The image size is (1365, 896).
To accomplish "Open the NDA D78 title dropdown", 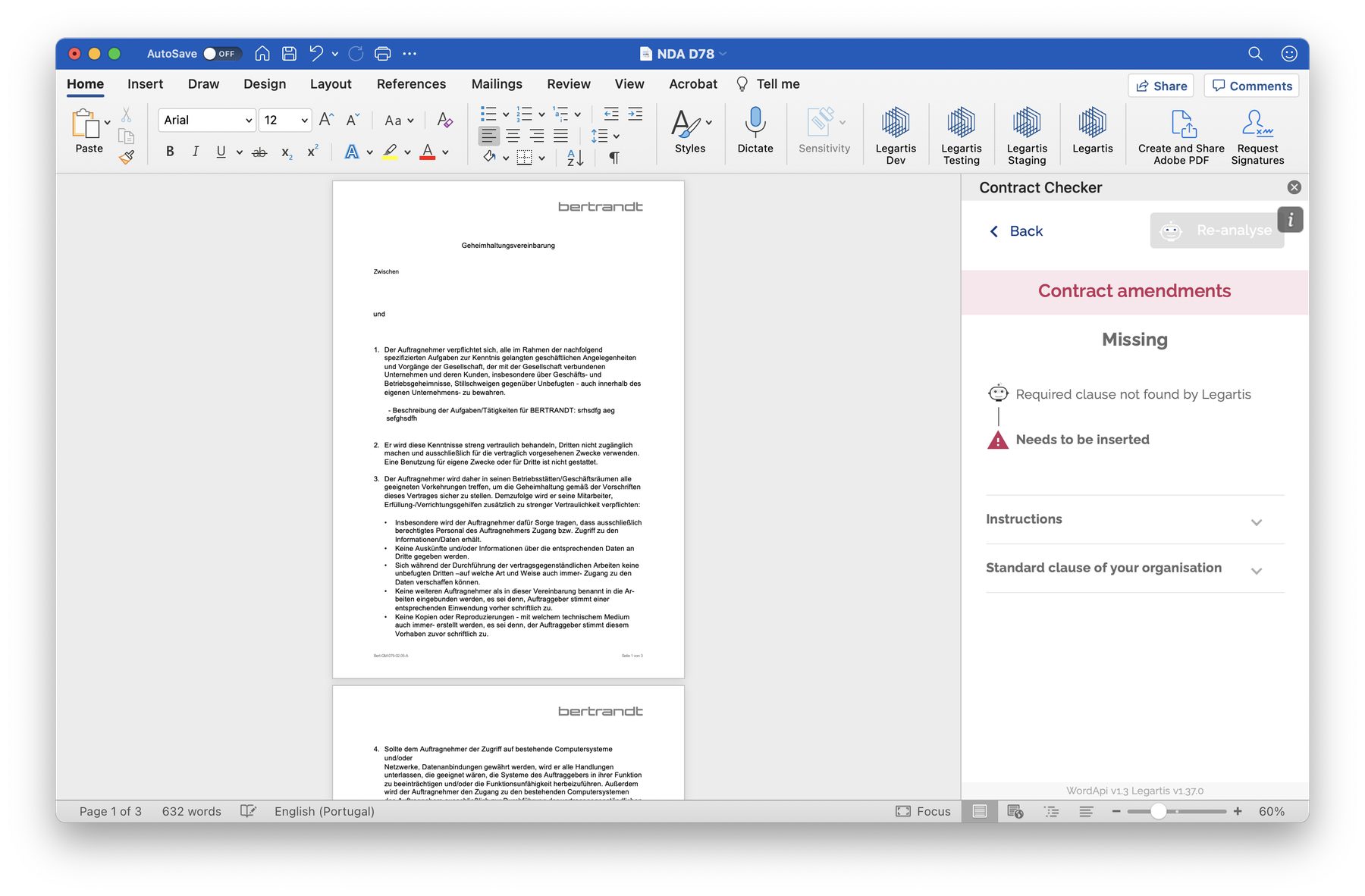I will point(723,54).
